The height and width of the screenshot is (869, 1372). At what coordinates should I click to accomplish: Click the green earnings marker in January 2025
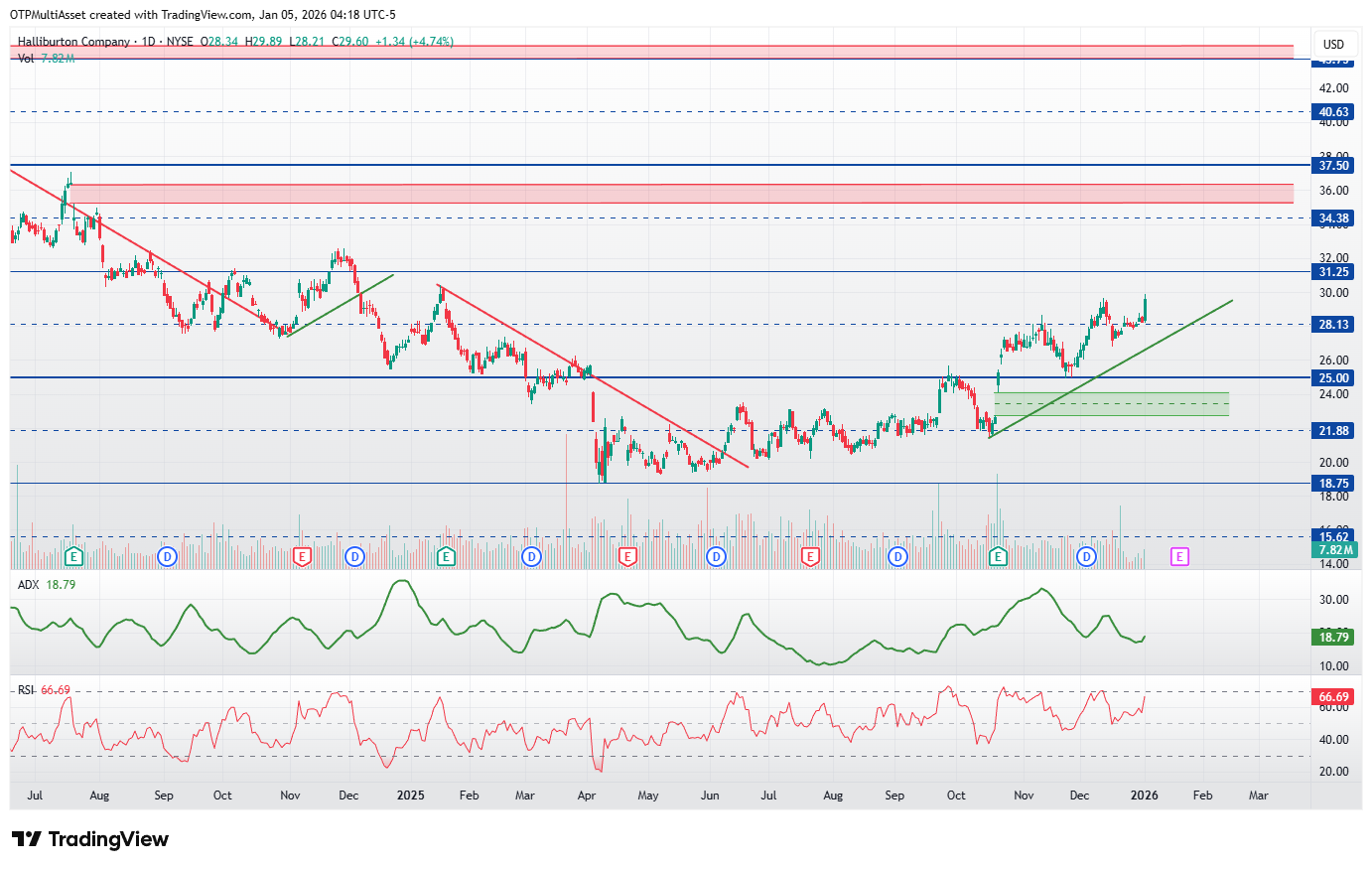pyautogui.click(x=446, y=557)
